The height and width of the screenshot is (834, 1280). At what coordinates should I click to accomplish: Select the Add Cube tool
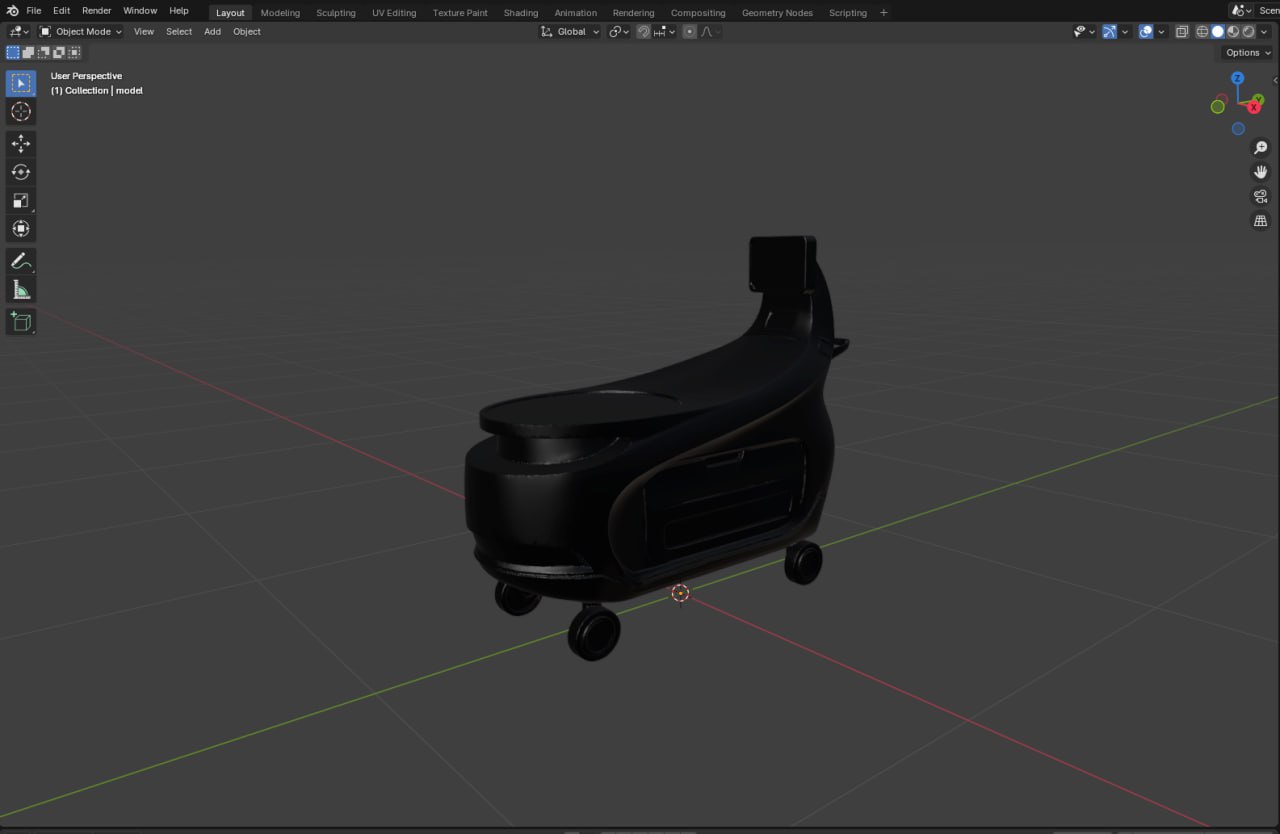21,322
